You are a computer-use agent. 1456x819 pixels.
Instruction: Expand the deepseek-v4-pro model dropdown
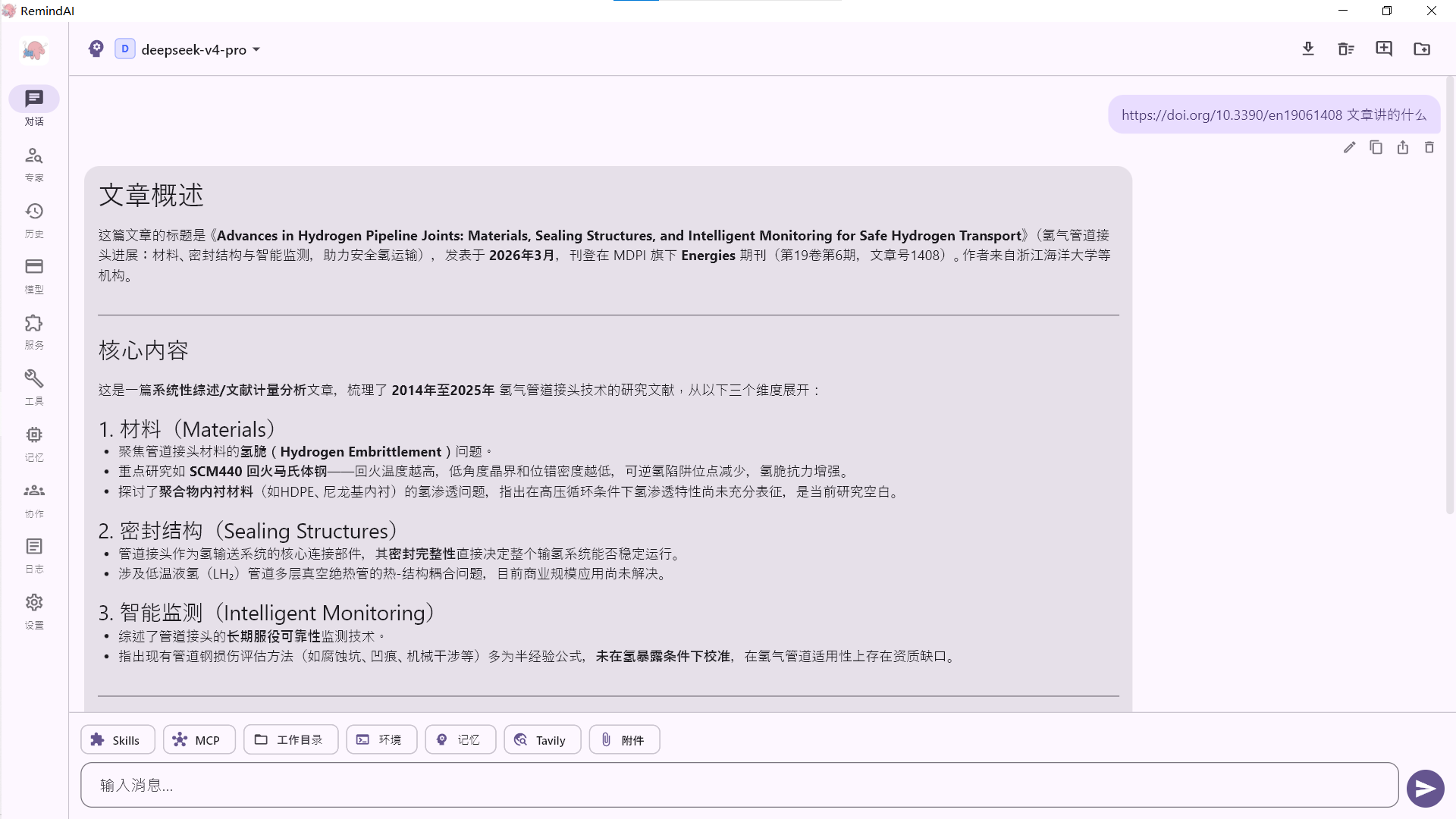point(201,50)
